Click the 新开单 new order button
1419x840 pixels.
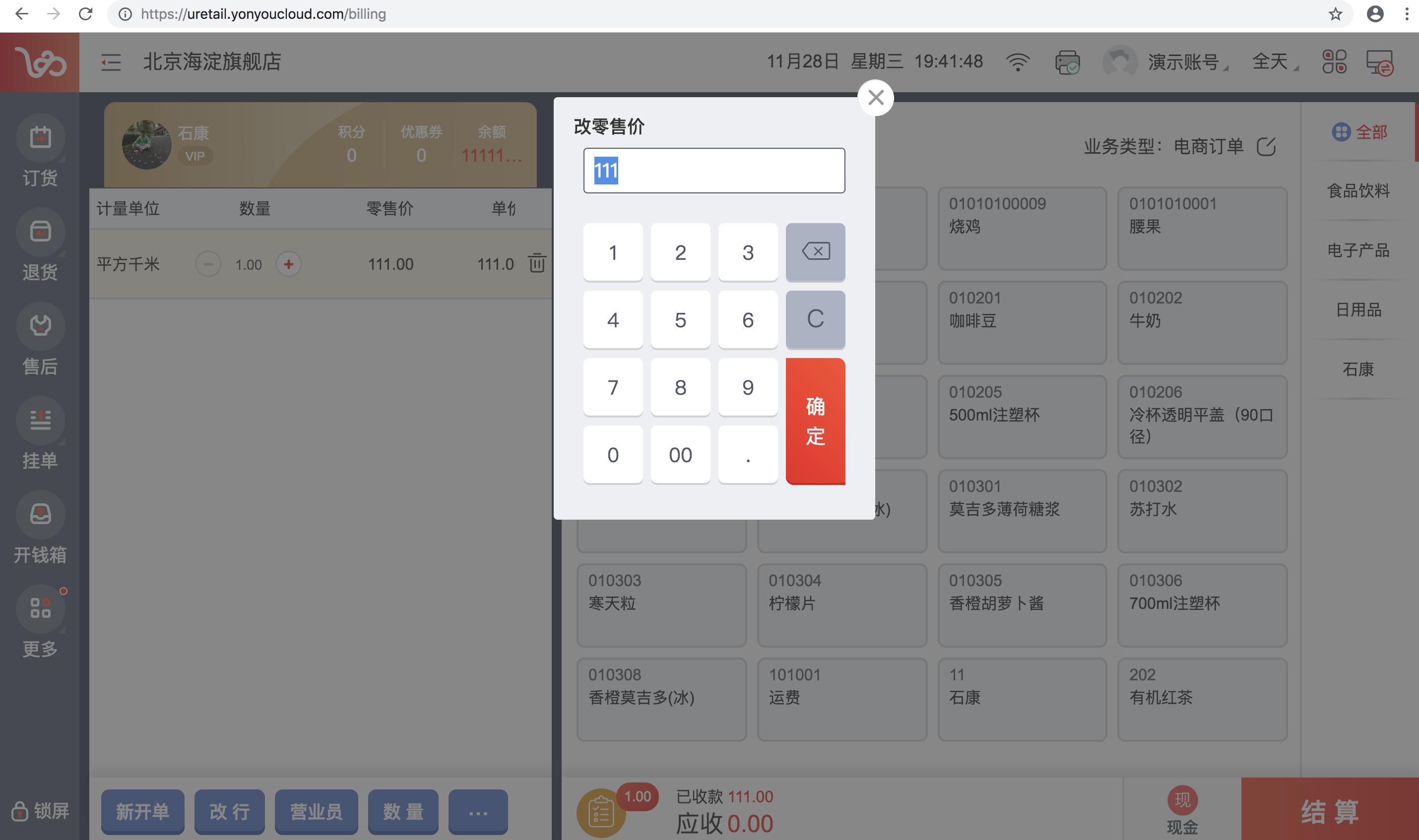point(143,812)
